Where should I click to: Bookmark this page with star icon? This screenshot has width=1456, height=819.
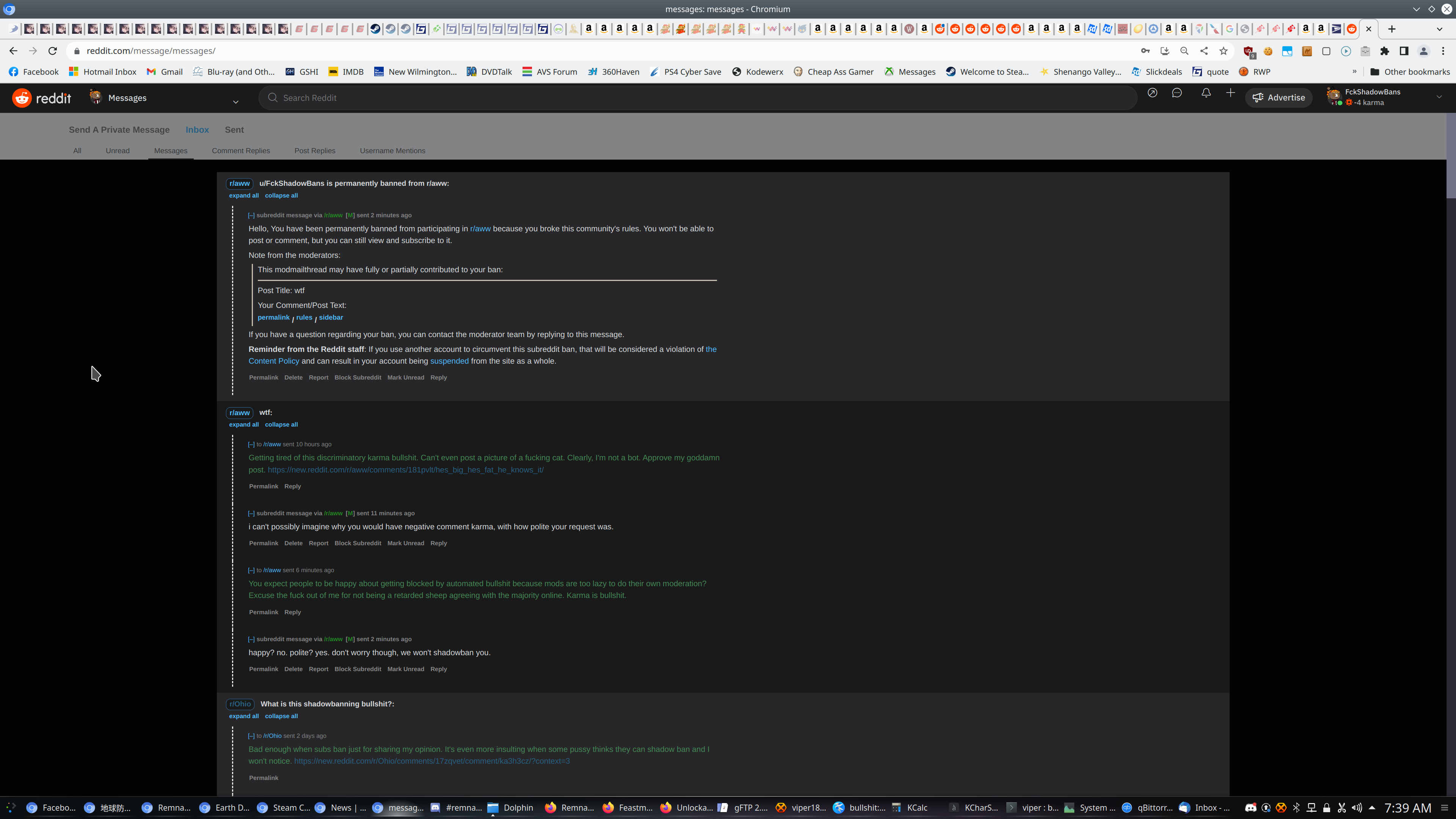point(1223,51)
